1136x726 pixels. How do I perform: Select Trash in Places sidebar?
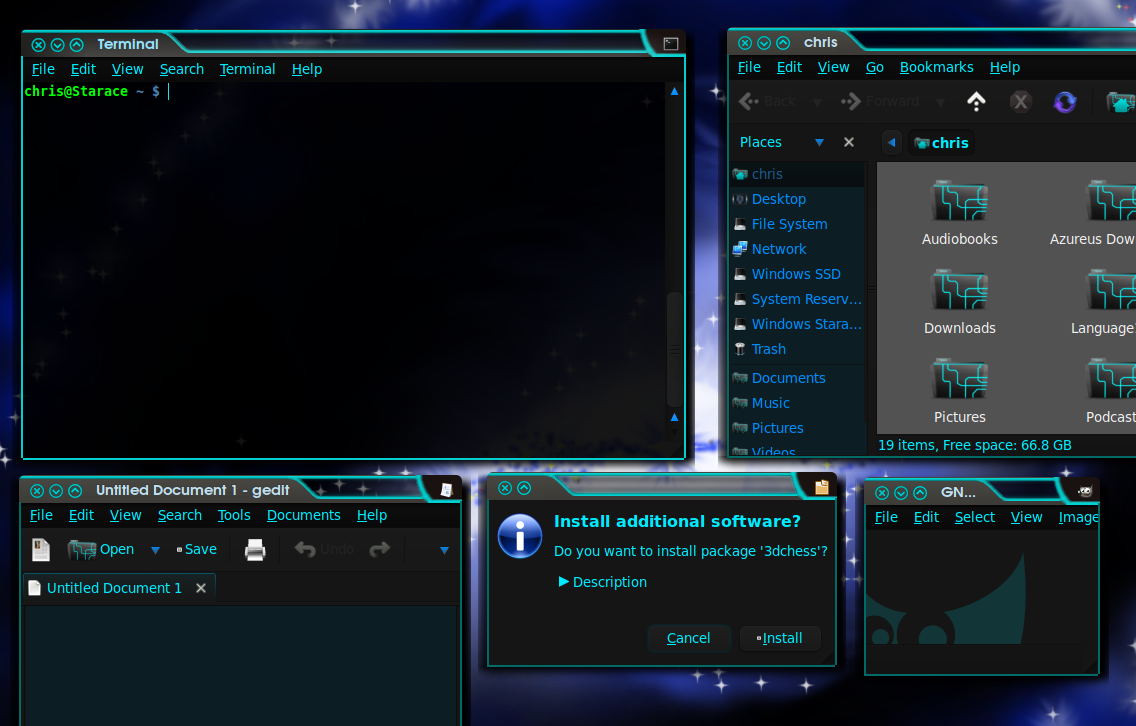tap(797, 349)
